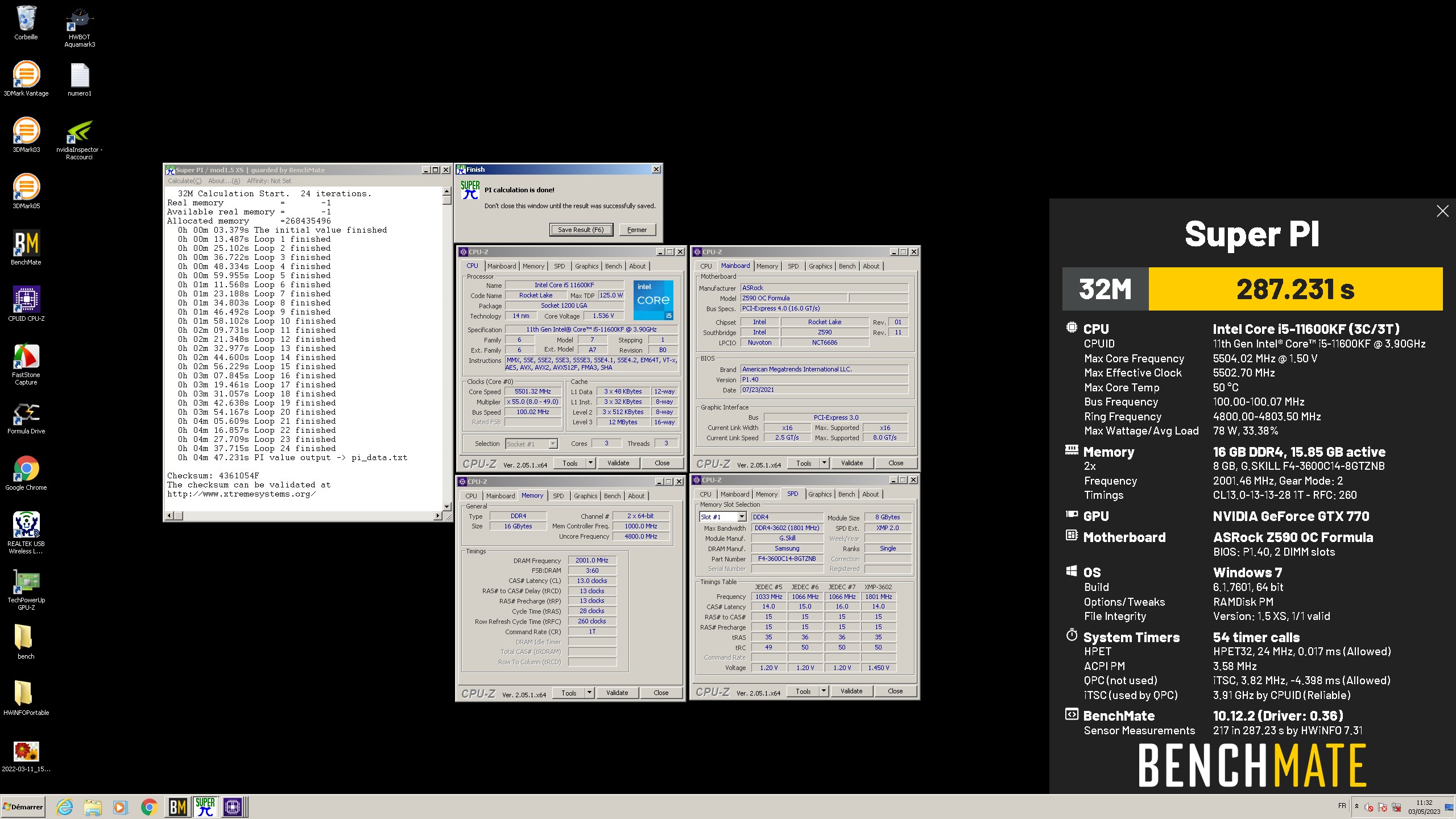Switch to Mainboard tab in CPU-Z CPU window

(502, 266)
